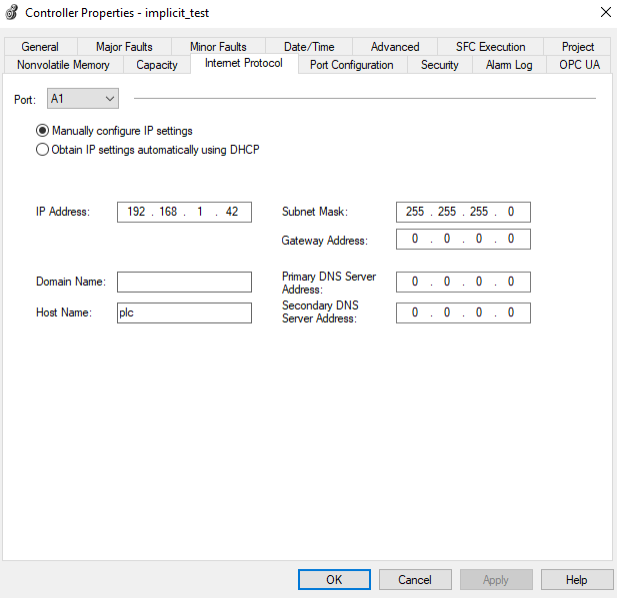
Task: Go to the Date/Time tab
Action: (309, 46)
